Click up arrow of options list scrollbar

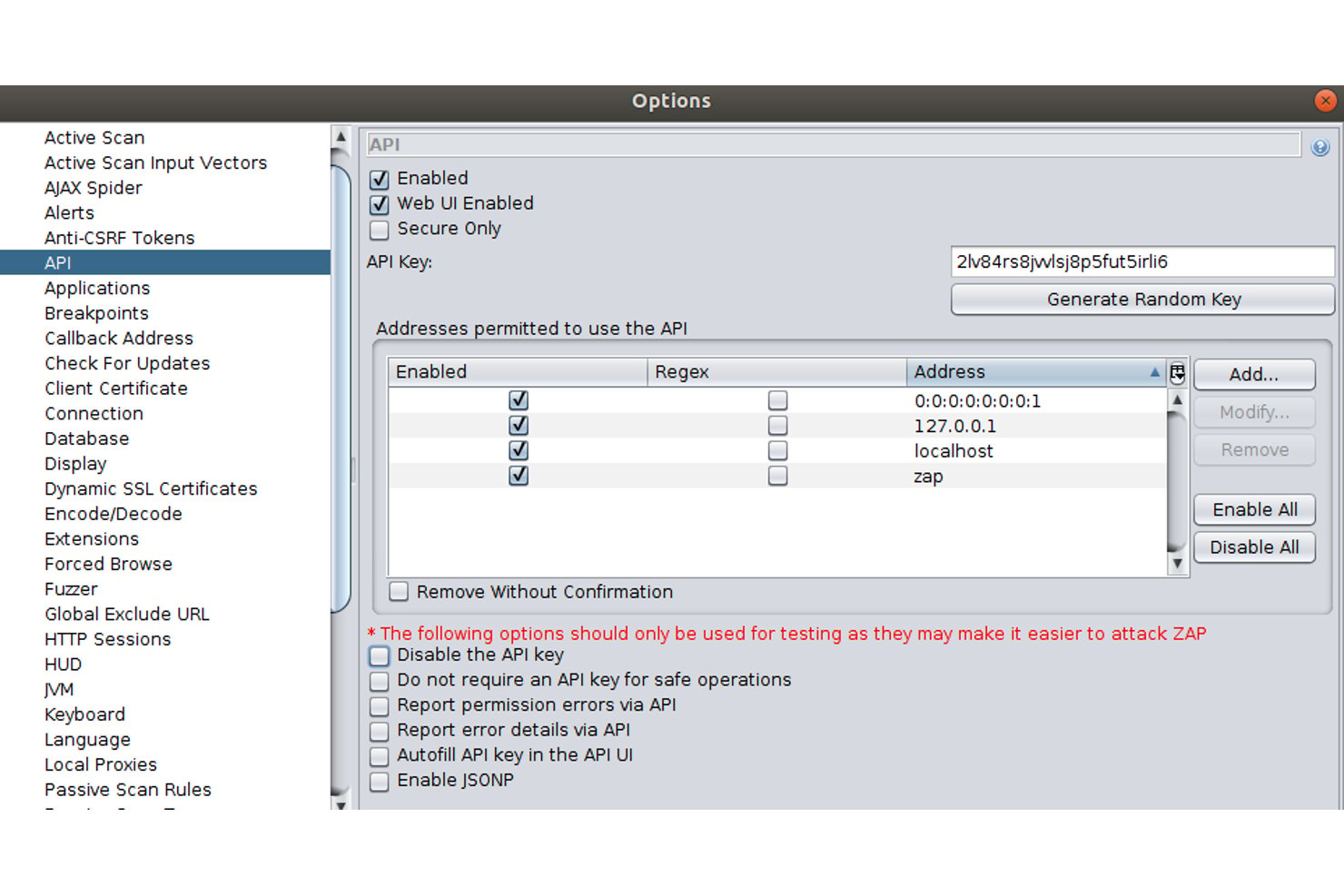pyautogui.click(x=341, y=138)
